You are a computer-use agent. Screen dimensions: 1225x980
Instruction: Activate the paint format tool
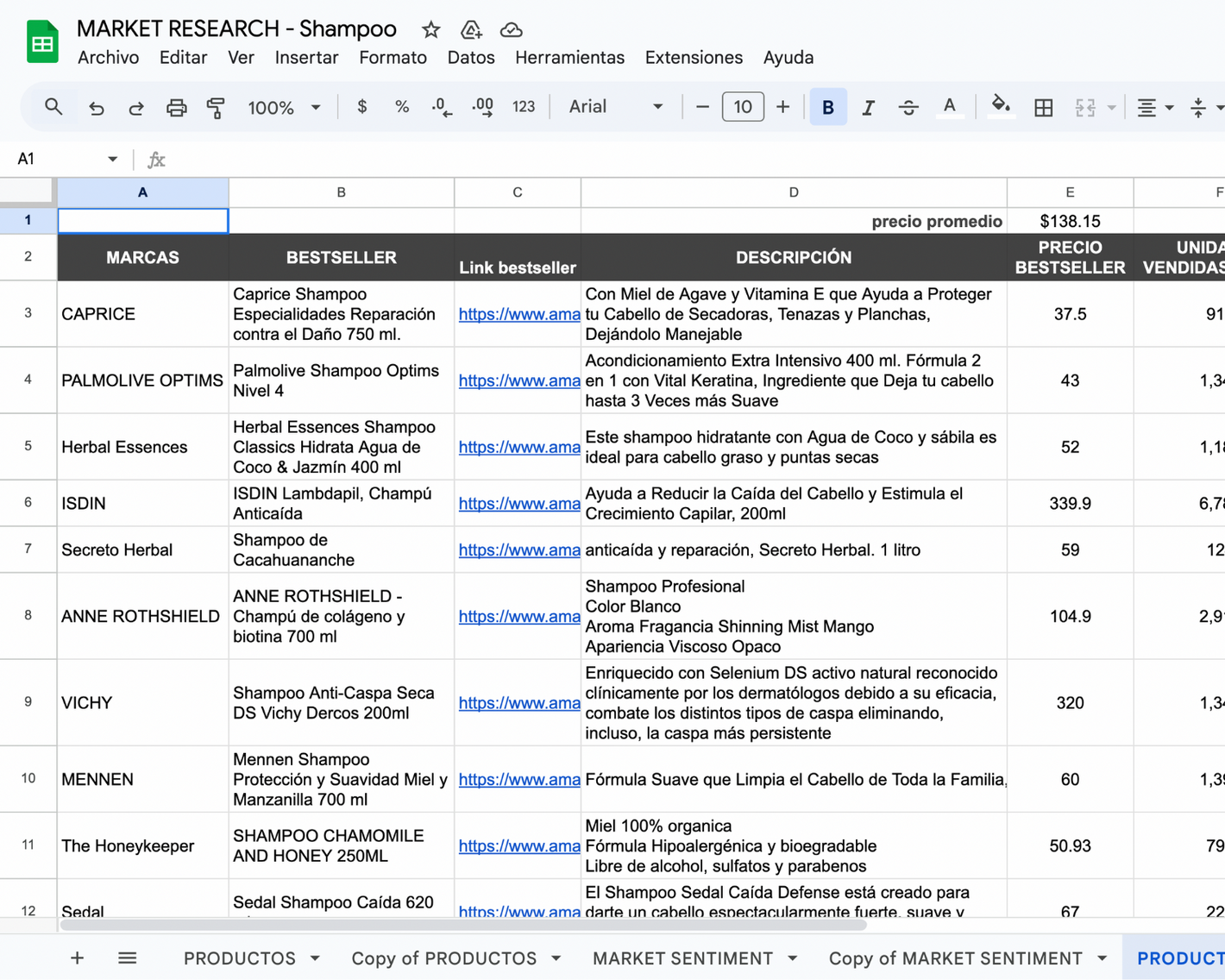click(x=216, y=108)
